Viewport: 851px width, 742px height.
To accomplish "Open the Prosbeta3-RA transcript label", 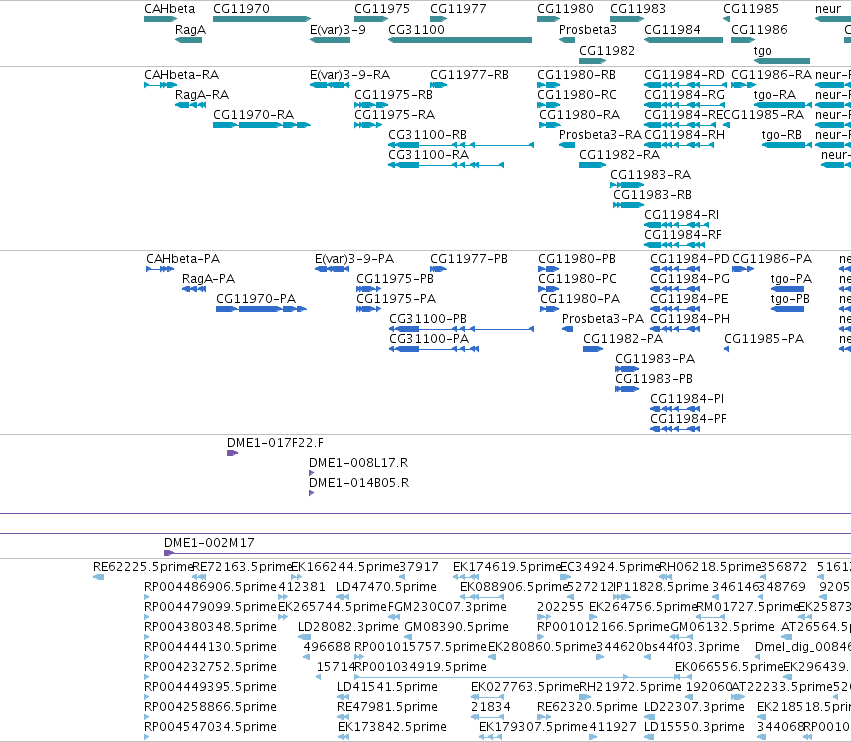I will click(600, 135).
